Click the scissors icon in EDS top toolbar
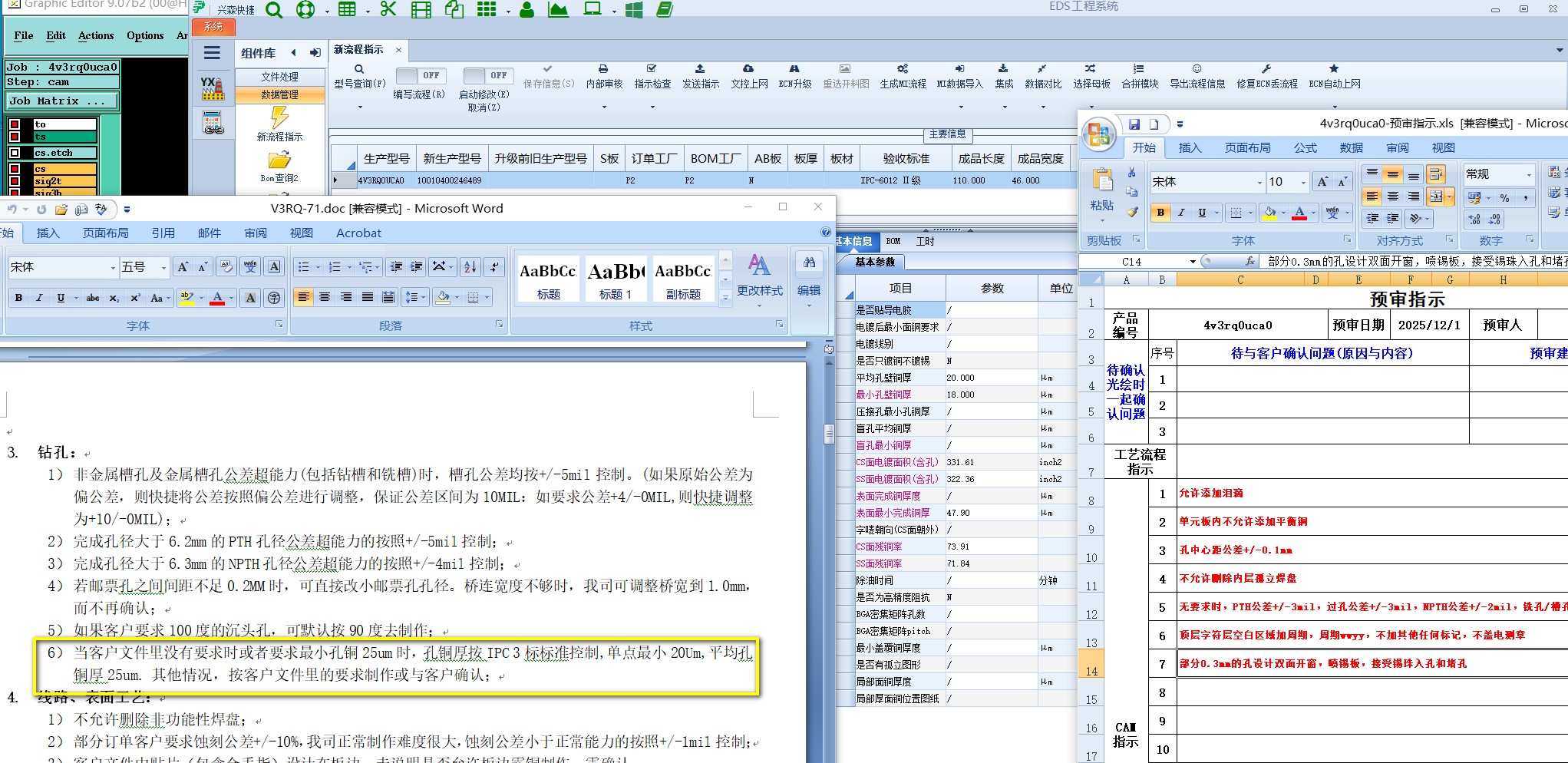The image size is (1568, 763). (x=388, y=10)
